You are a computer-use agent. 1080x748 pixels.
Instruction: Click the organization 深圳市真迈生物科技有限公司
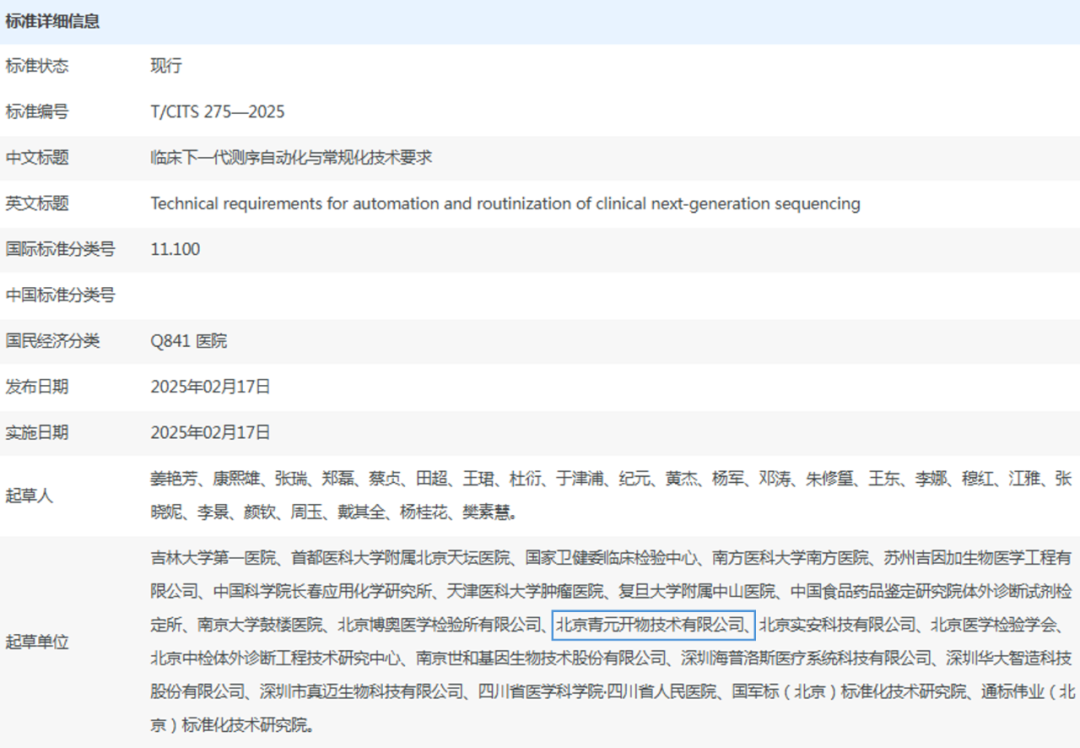[362, 692]
